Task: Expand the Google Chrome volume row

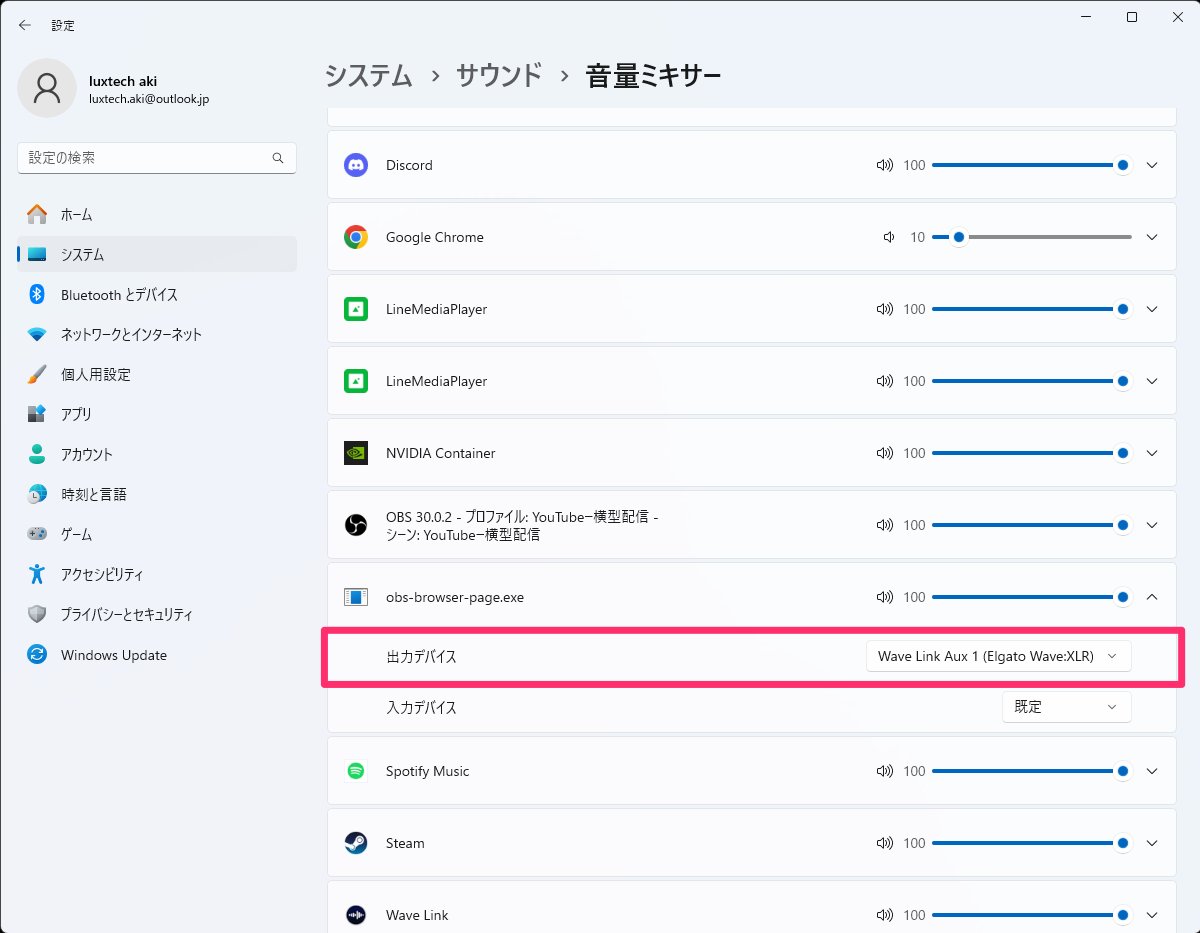Action: 1152,237
